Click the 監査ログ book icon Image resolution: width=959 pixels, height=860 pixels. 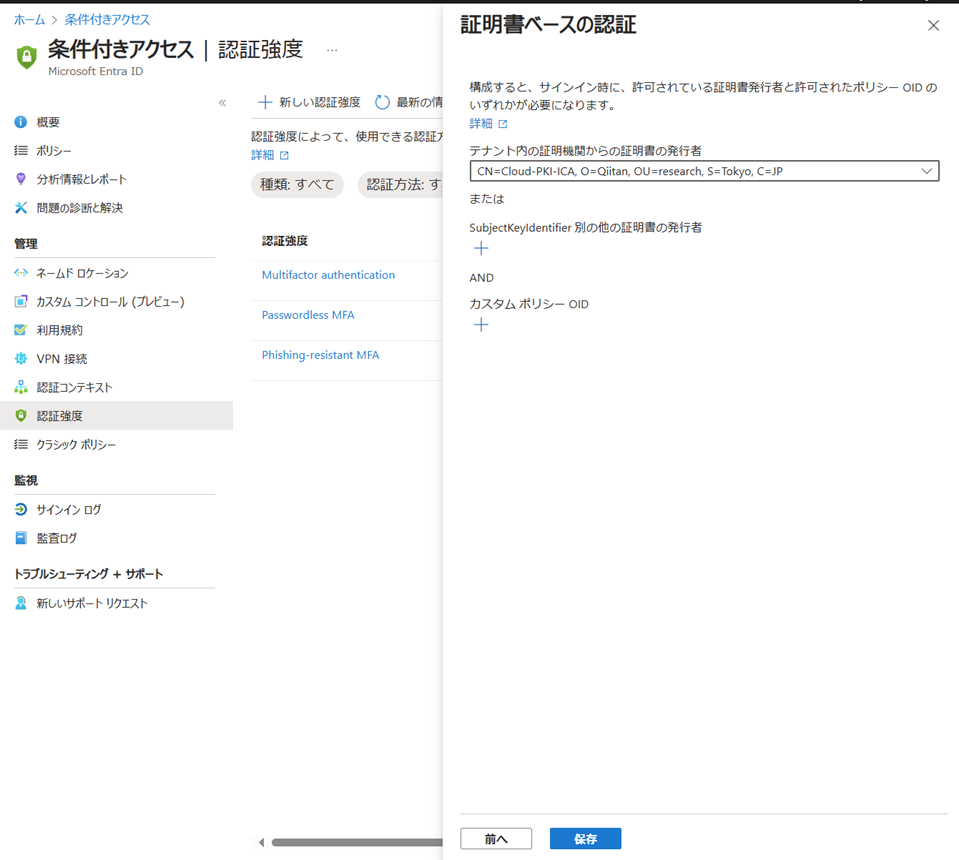coord(21,538)
